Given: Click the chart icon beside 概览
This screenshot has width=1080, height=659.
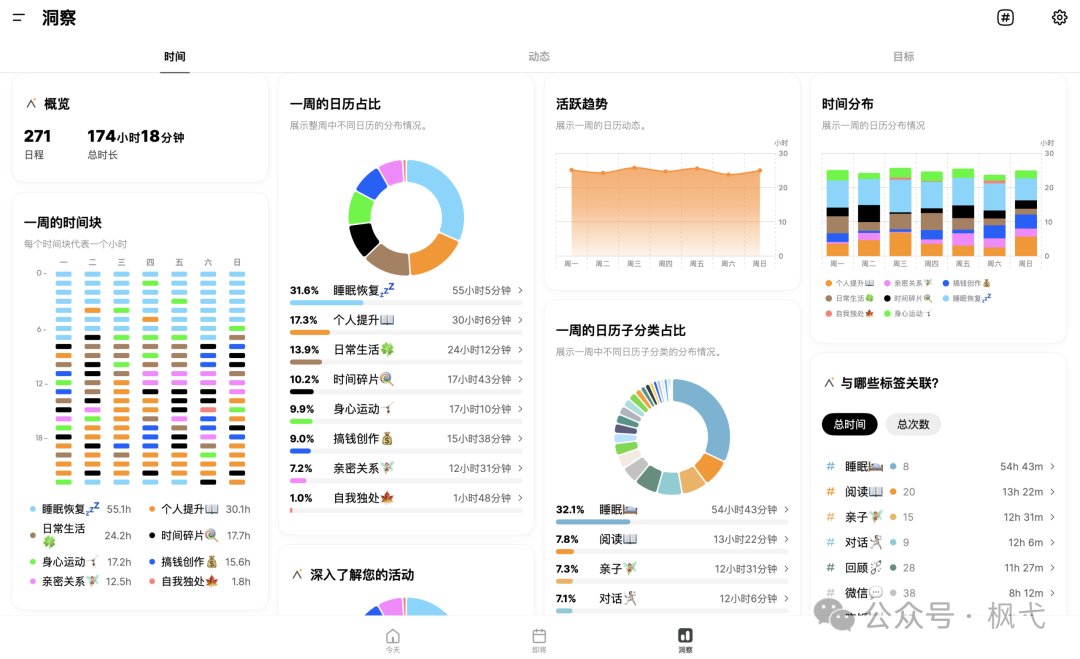Looking at the screenshot, I should [31, 103].
